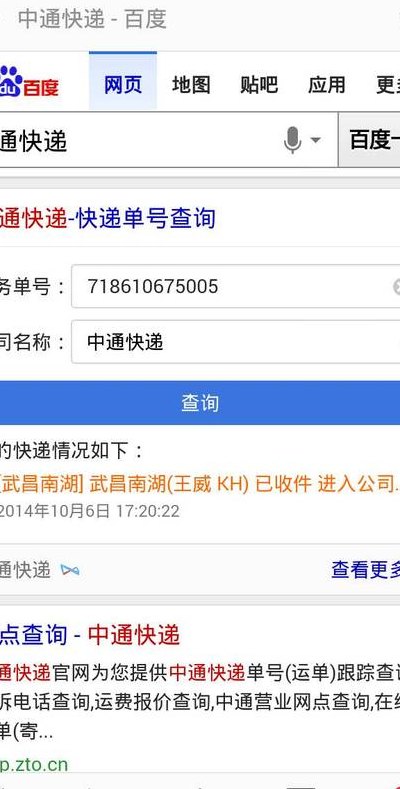Open the 贴吧 tab
The width and height of the screenshot is (400, 789).
[259, 85]
